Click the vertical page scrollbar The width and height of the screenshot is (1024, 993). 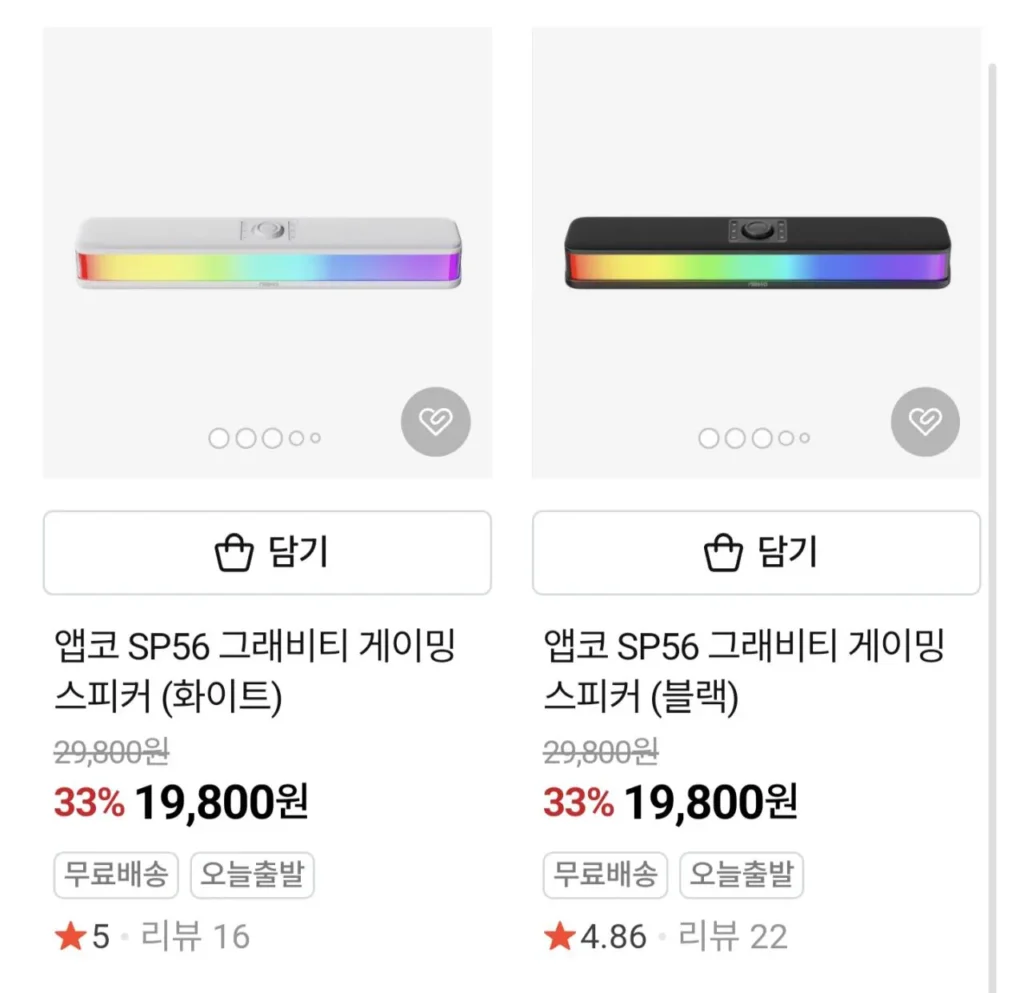(992, 500)
